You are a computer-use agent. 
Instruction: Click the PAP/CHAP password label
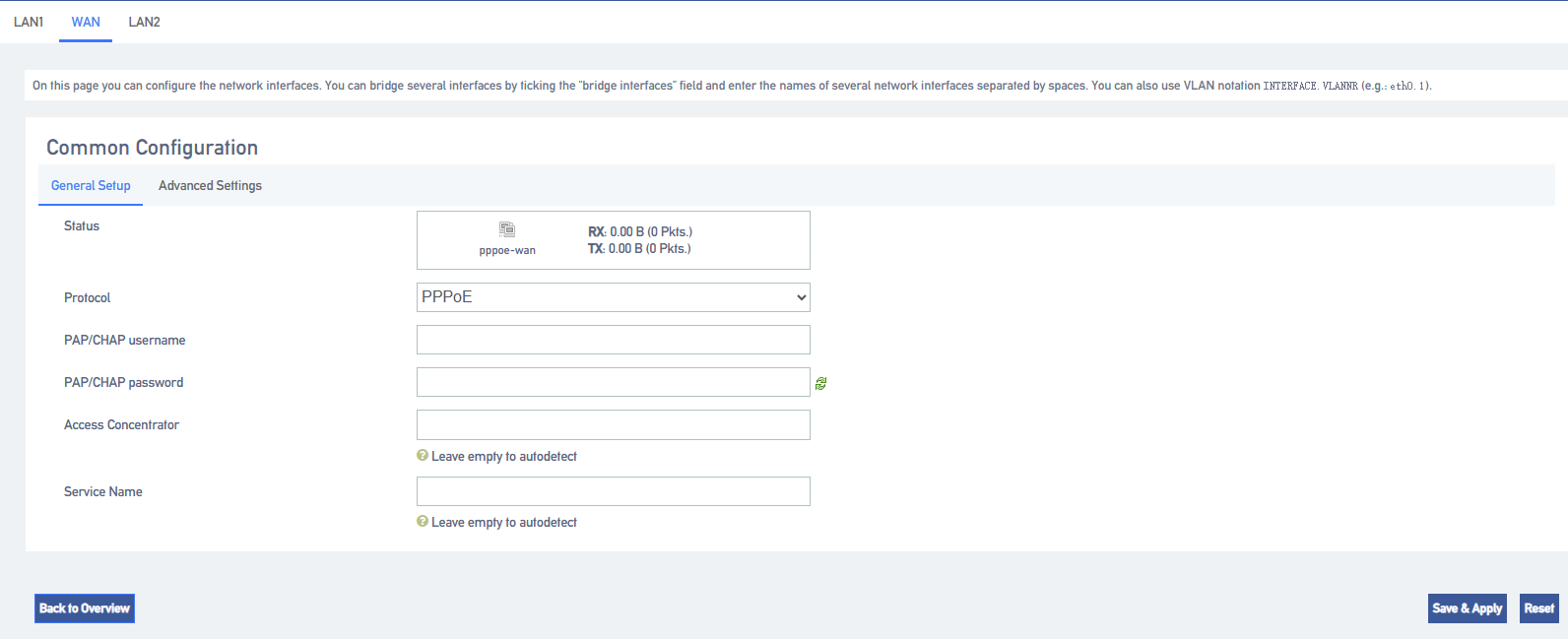(x=123, y=383)
